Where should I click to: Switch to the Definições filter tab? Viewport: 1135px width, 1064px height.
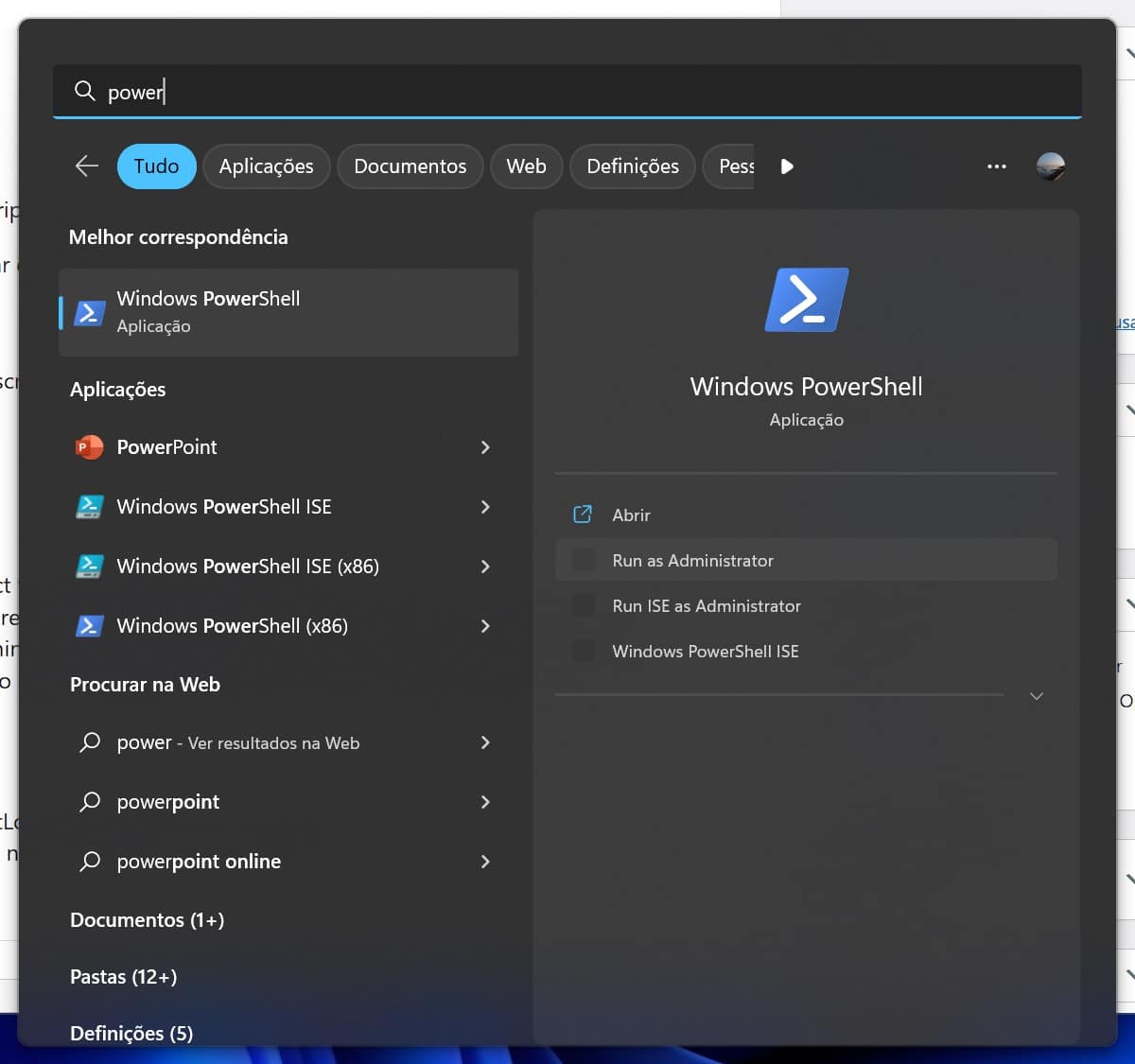click(633, 166)
